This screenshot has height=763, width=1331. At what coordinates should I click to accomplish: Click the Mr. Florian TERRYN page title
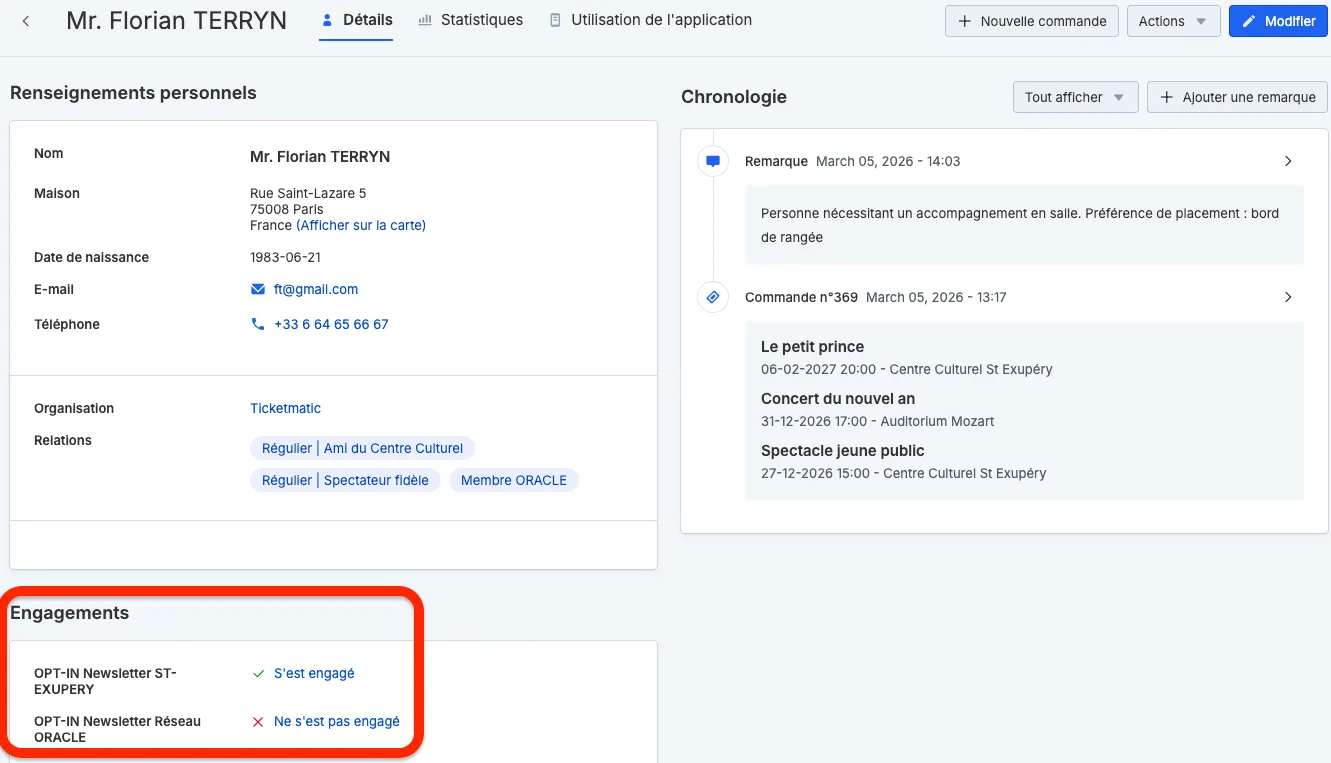pyautogui.click(x=176, y=21)
